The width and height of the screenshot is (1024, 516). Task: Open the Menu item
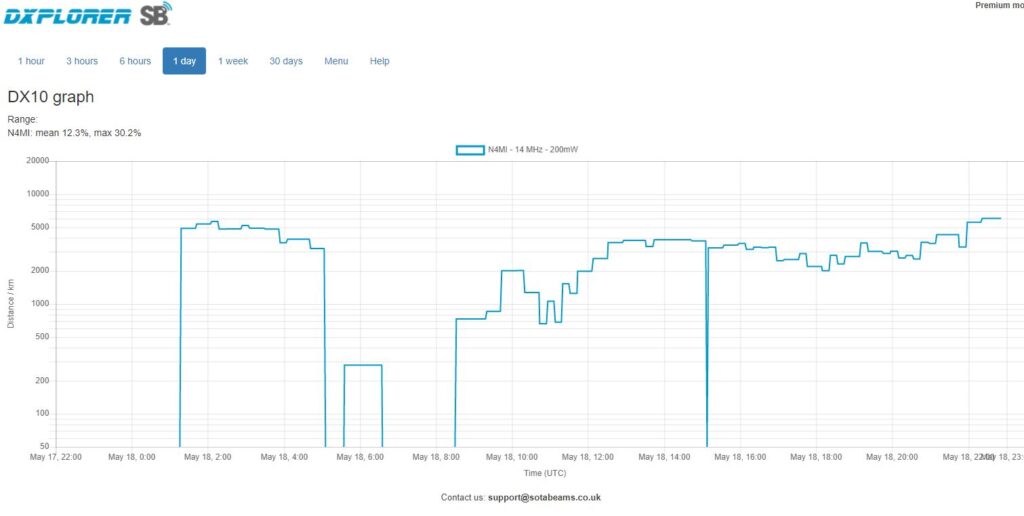[336, 61]
